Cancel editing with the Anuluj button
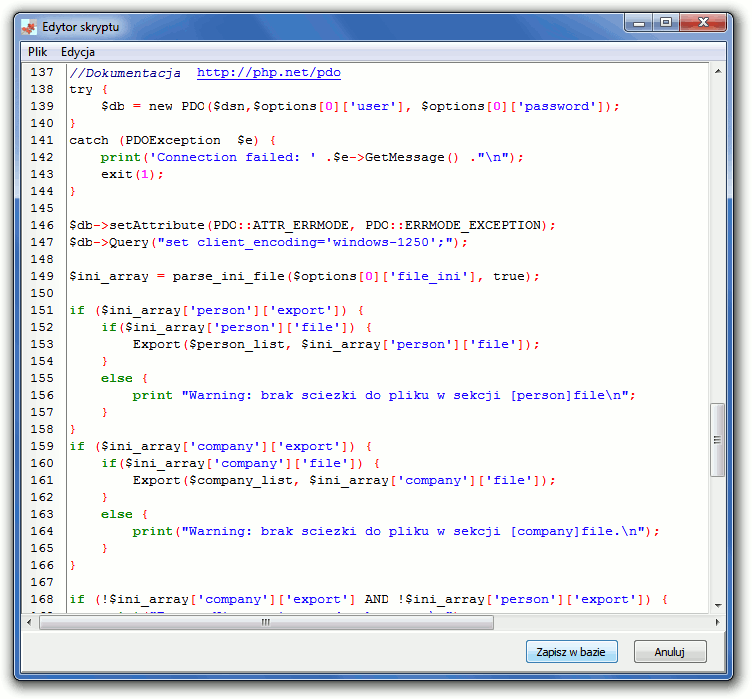Screen dimensions: 752x699 coord(669,652)
